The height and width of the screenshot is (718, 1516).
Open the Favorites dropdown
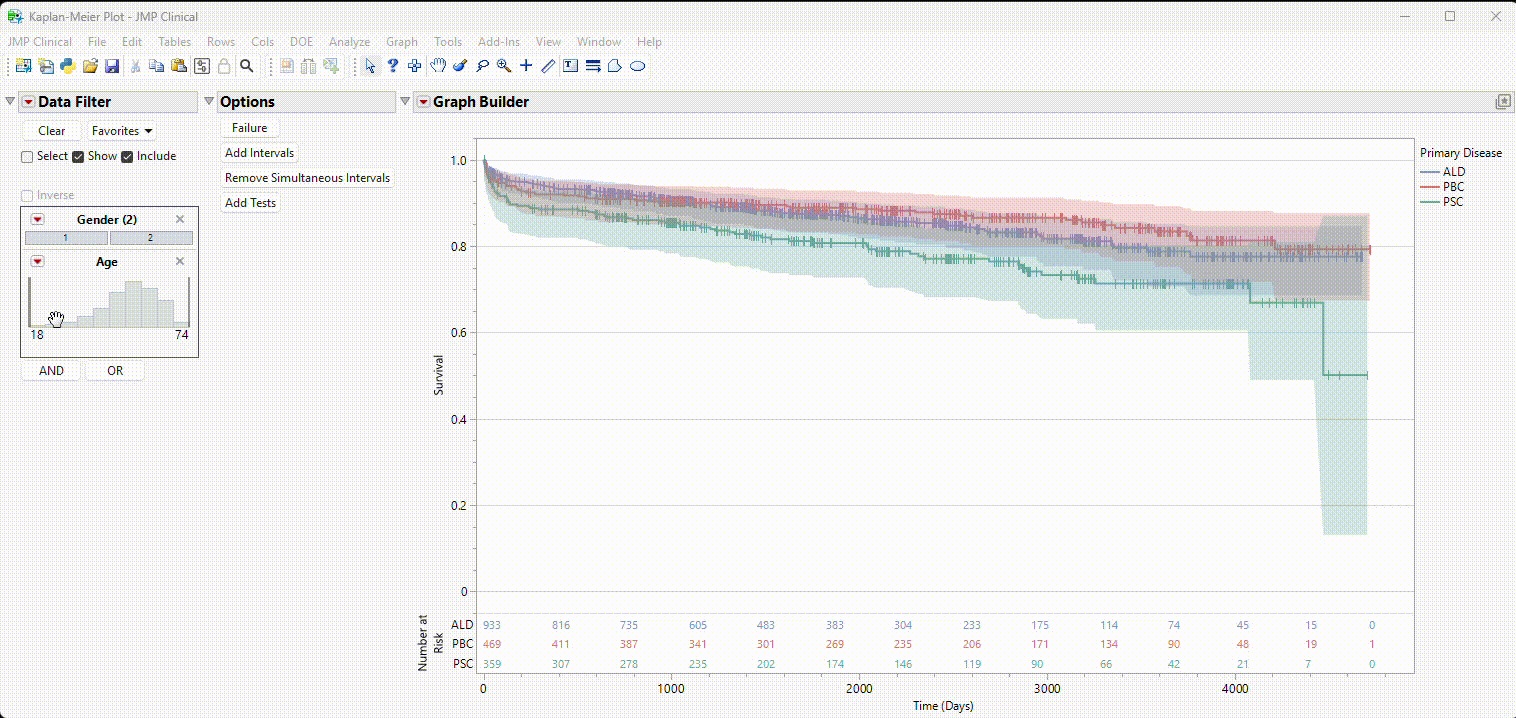tap(122, 131)
